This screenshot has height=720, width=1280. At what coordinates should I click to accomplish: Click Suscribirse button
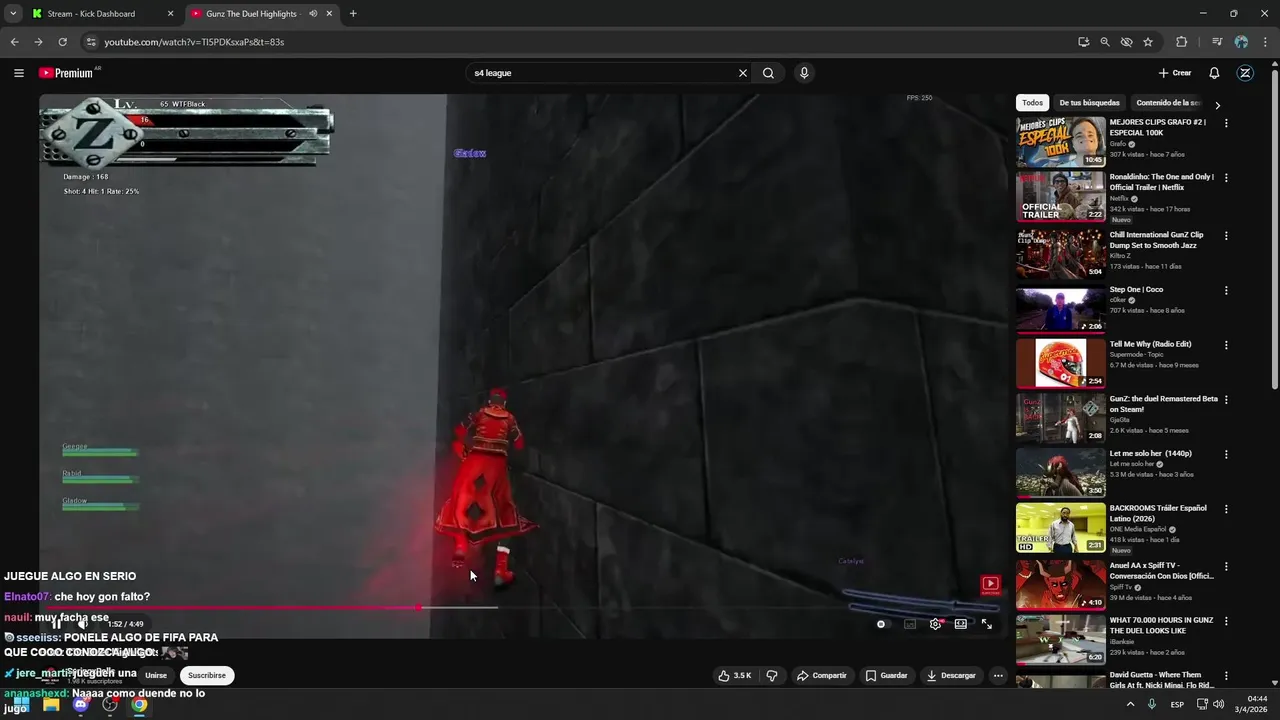207,675
